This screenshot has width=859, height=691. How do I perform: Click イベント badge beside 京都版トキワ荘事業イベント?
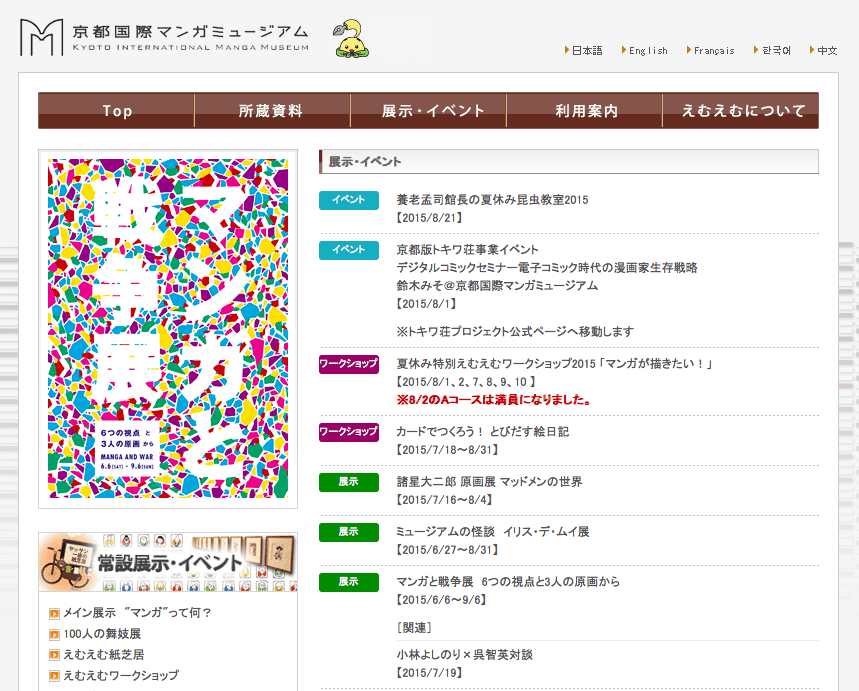(349, 250)
